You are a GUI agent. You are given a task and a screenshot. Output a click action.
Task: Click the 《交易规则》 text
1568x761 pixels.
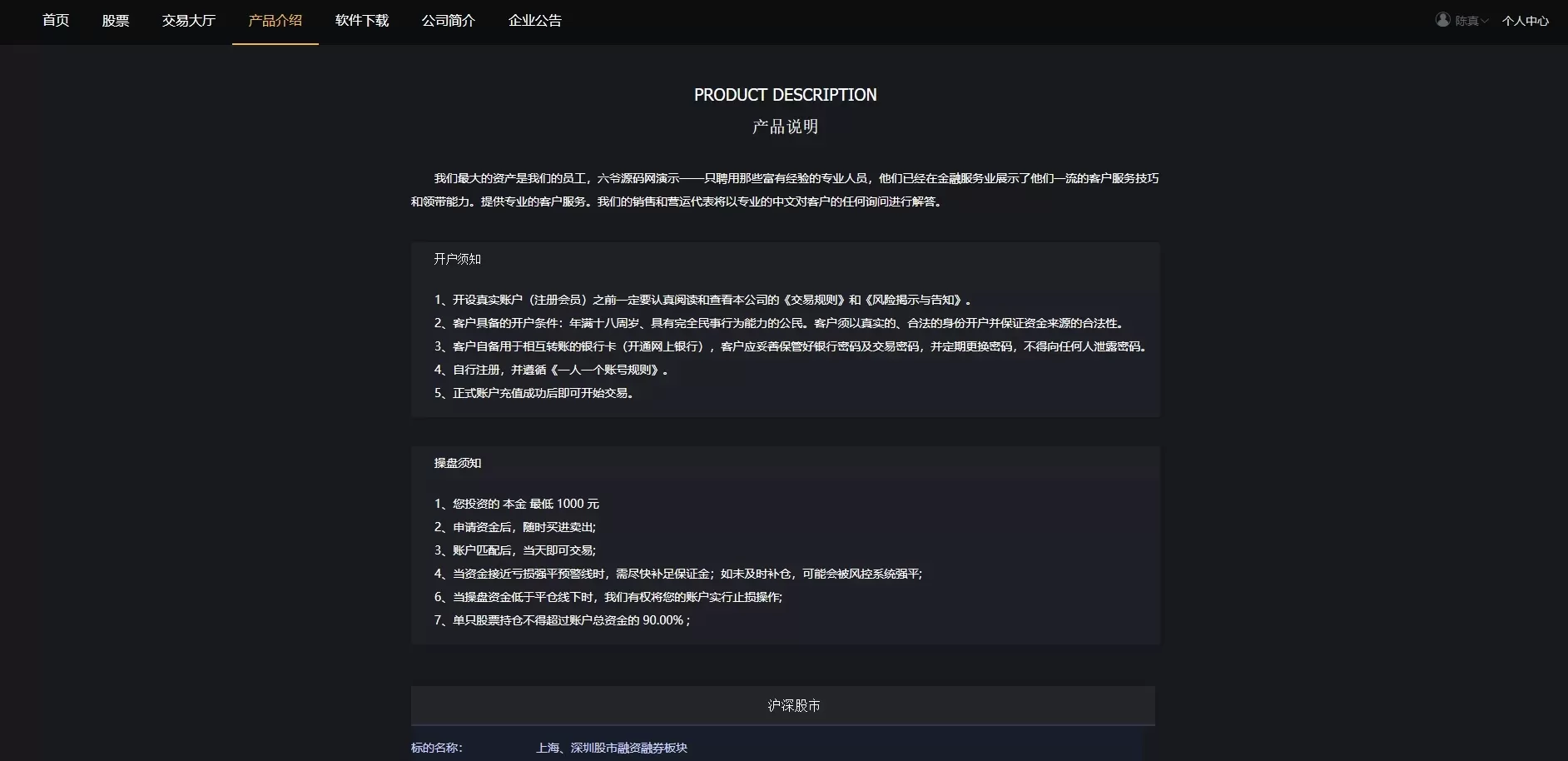click(x=814, y=300)
